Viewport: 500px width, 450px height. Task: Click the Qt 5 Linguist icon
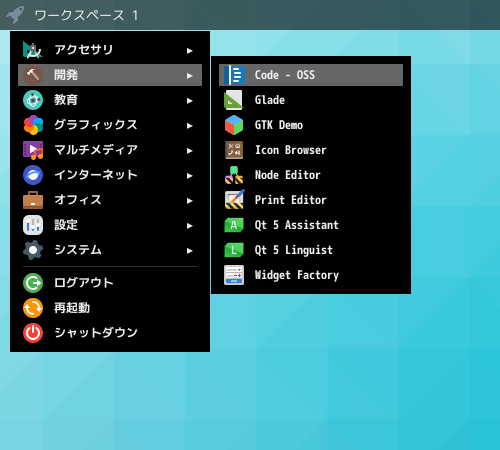[234, 250]
